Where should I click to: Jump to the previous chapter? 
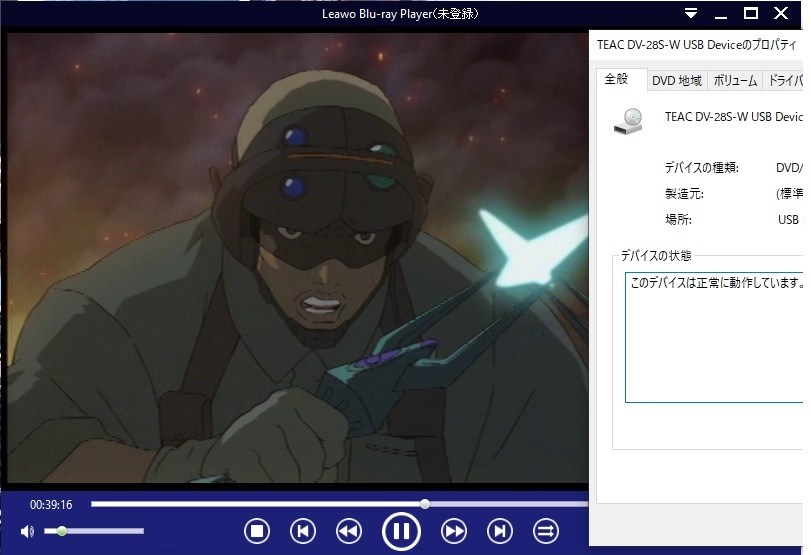click(x=303, y=530)
